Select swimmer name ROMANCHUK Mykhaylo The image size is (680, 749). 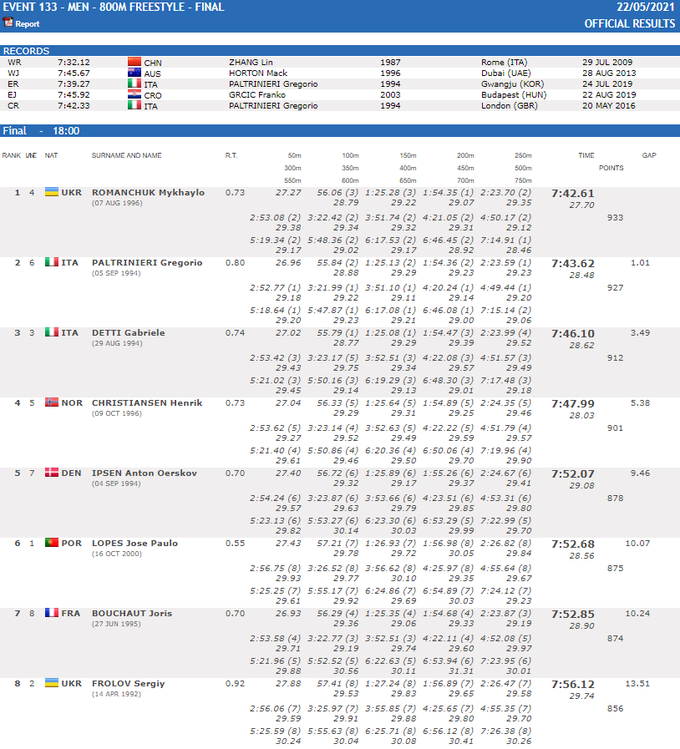pos(148,192)
